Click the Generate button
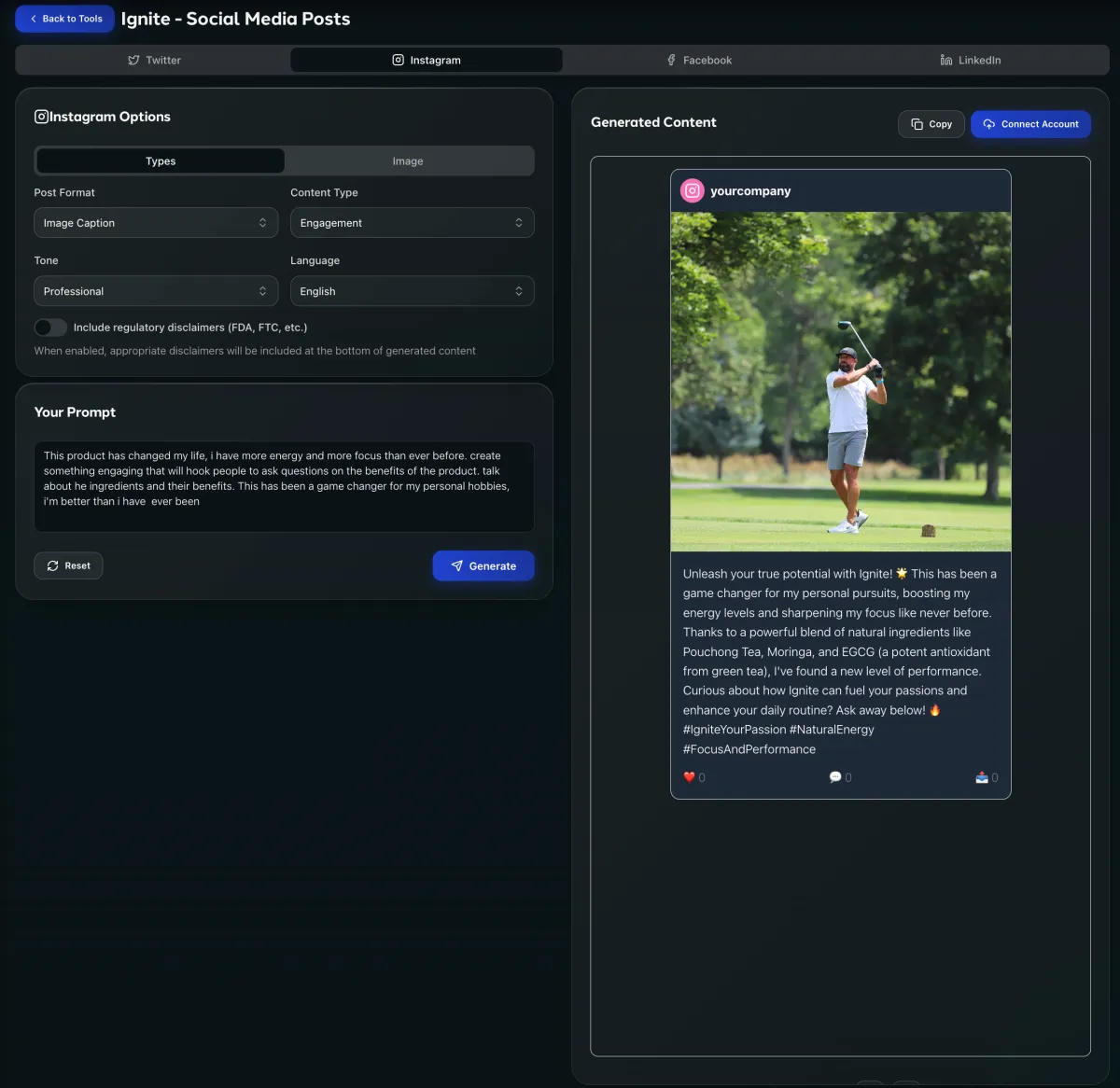Viewport: 1120px width, 1088px height. point(483,565)
